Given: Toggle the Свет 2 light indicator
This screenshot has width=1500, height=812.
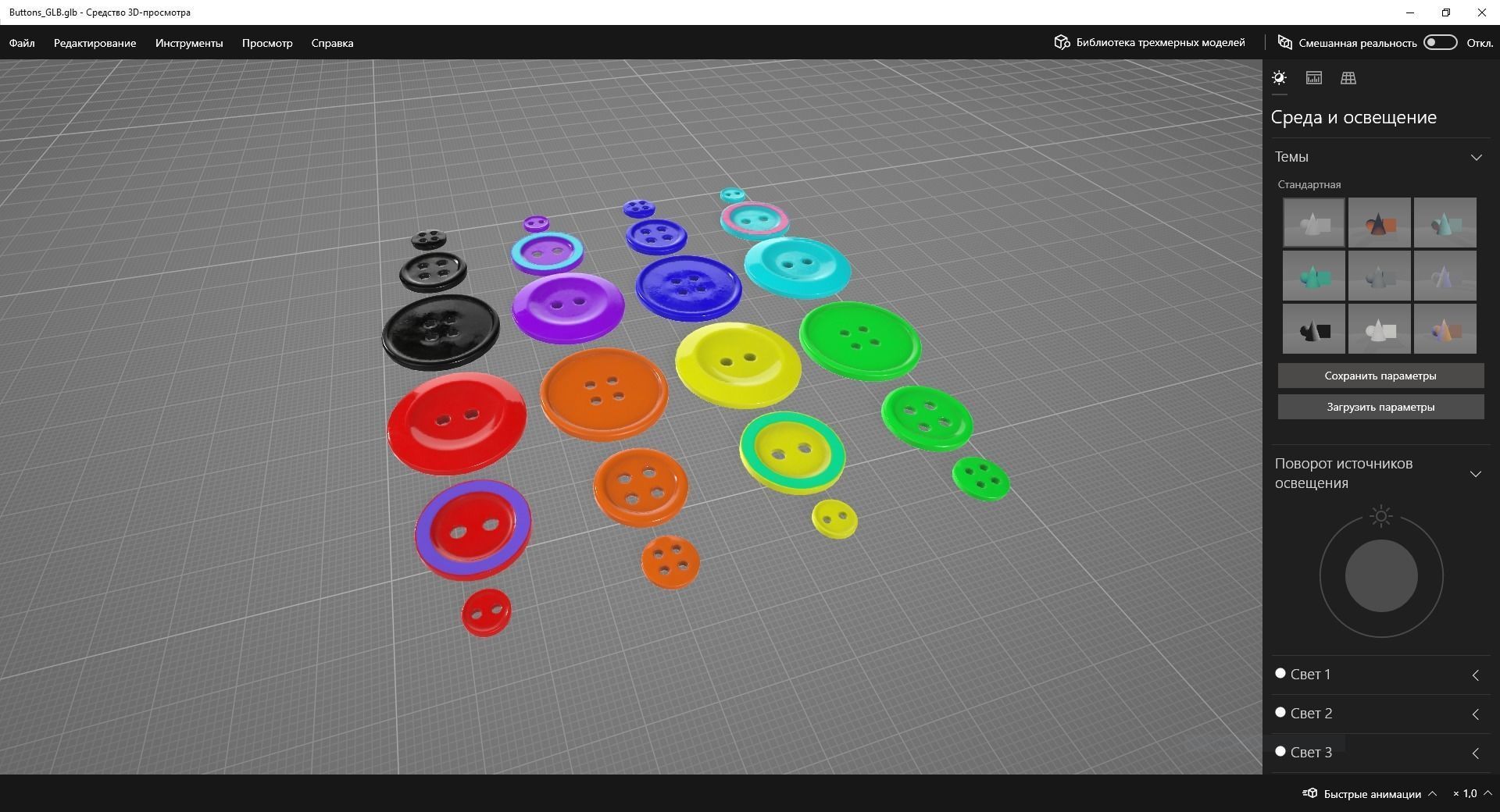Looking at the screenshot, I should pyautogui.click(x=1280, y=712).
